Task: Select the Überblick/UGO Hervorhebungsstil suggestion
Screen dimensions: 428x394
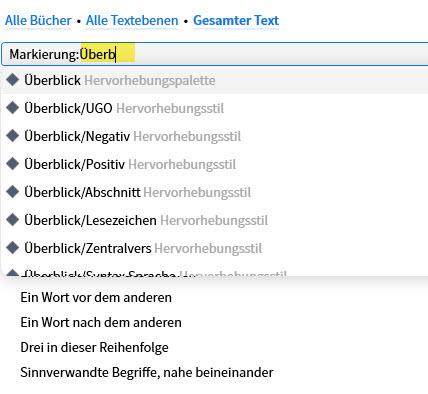Action: (x=215, y=108)
